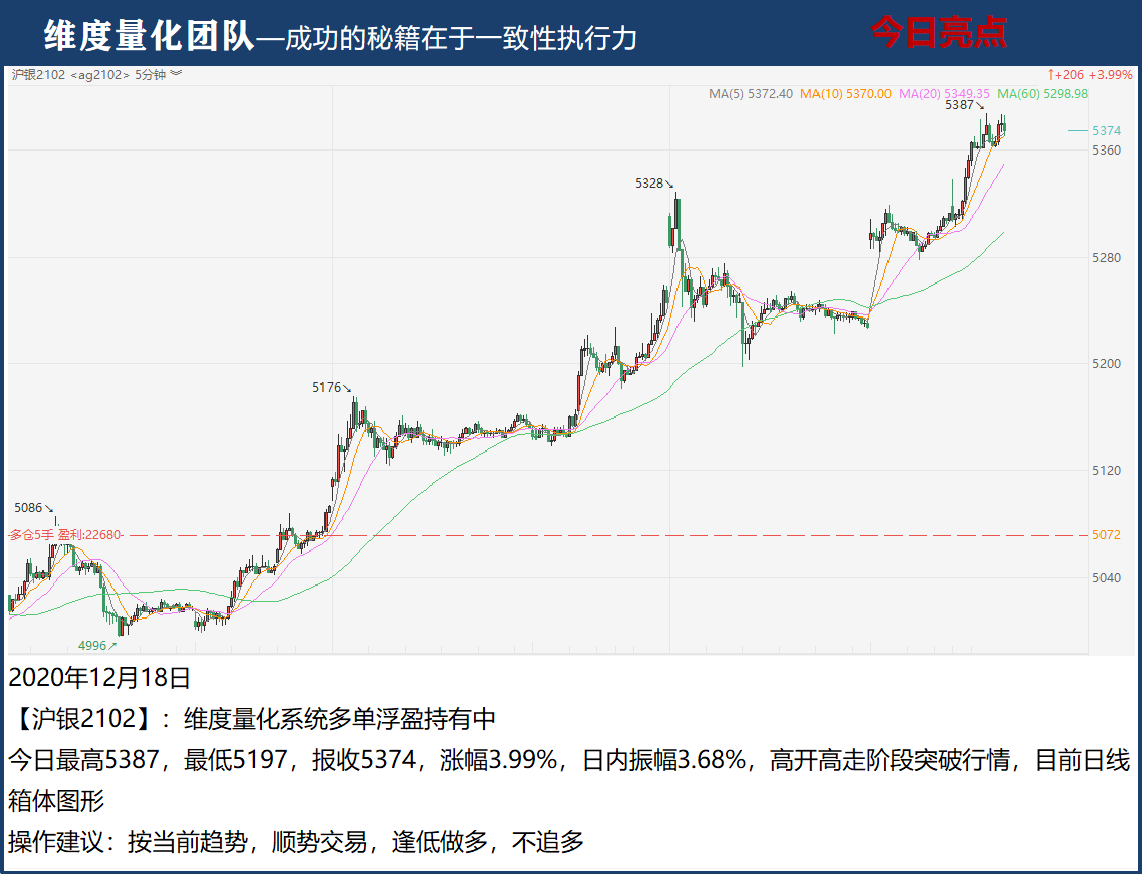Click the 维度量化团队 title
This screenshot has height=874, width=1142.
148,36
